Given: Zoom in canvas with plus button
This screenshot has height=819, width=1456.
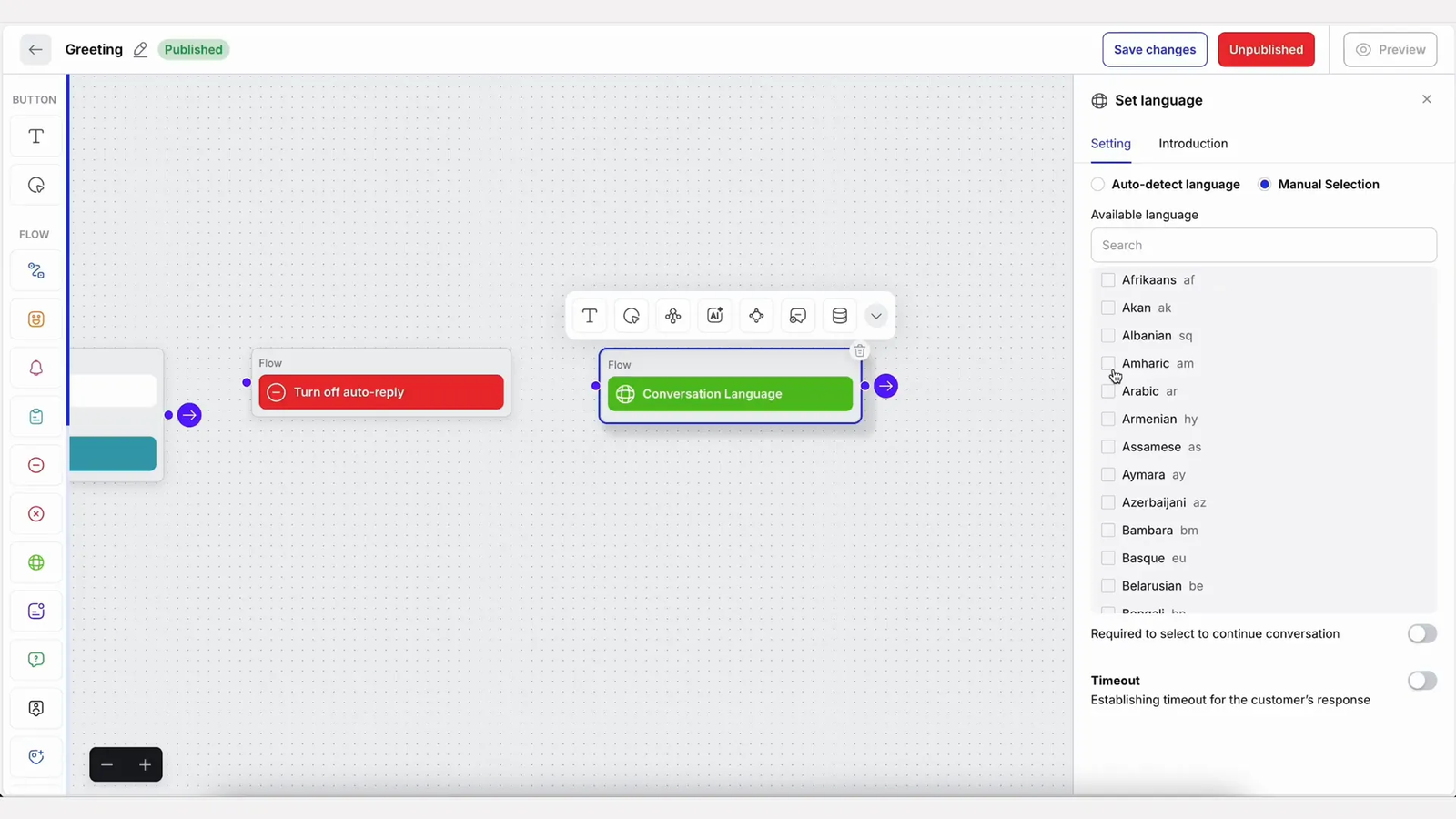Looking at the screenshot, I should pos(145,765).
